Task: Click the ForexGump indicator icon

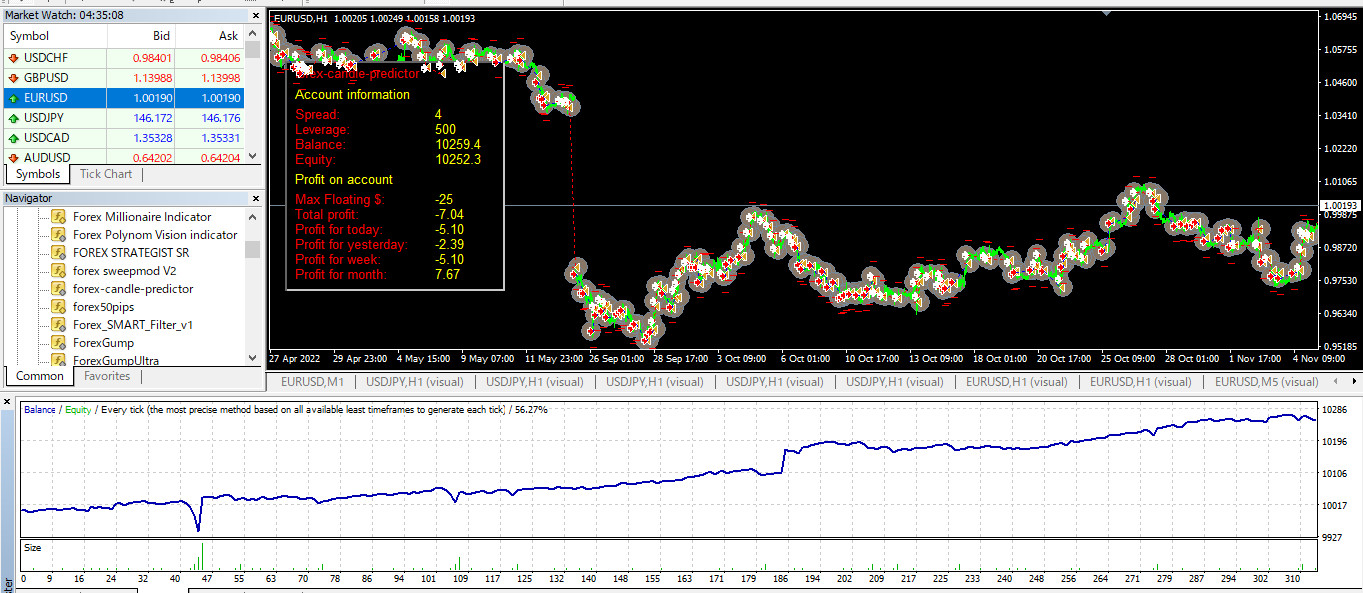Action: tap(58, 343)
